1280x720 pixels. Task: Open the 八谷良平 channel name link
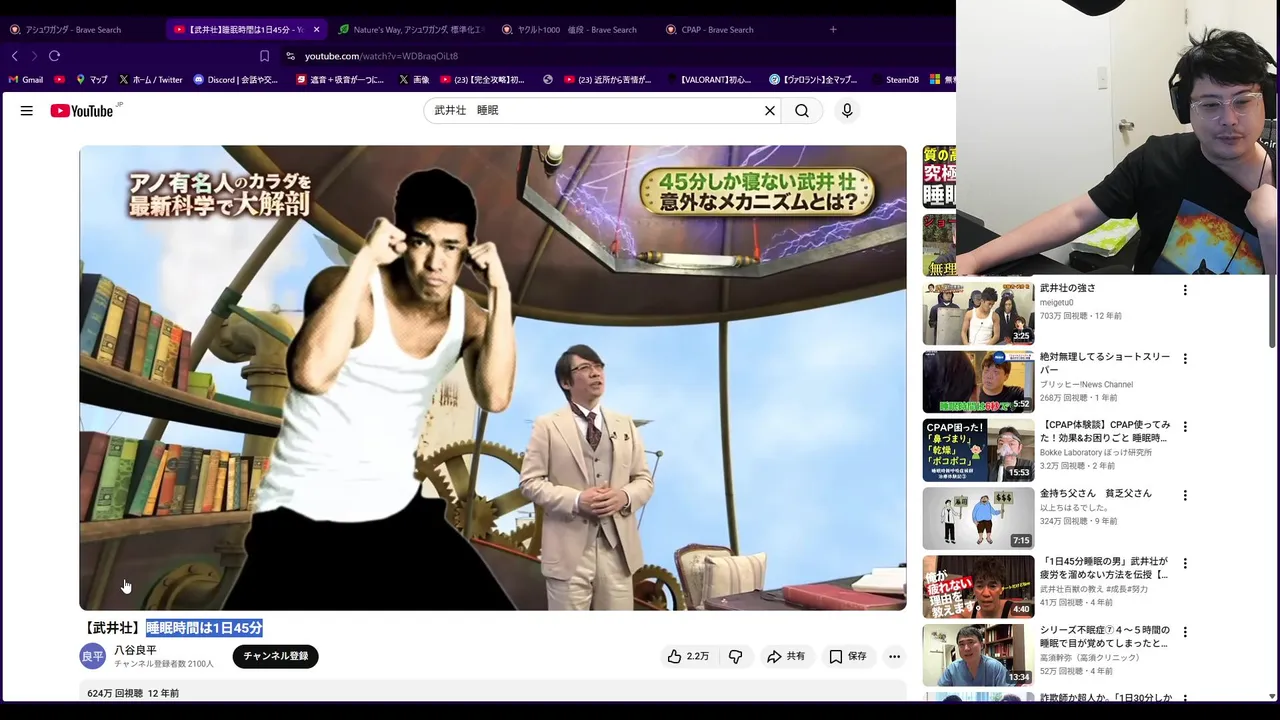click(135, 650)
